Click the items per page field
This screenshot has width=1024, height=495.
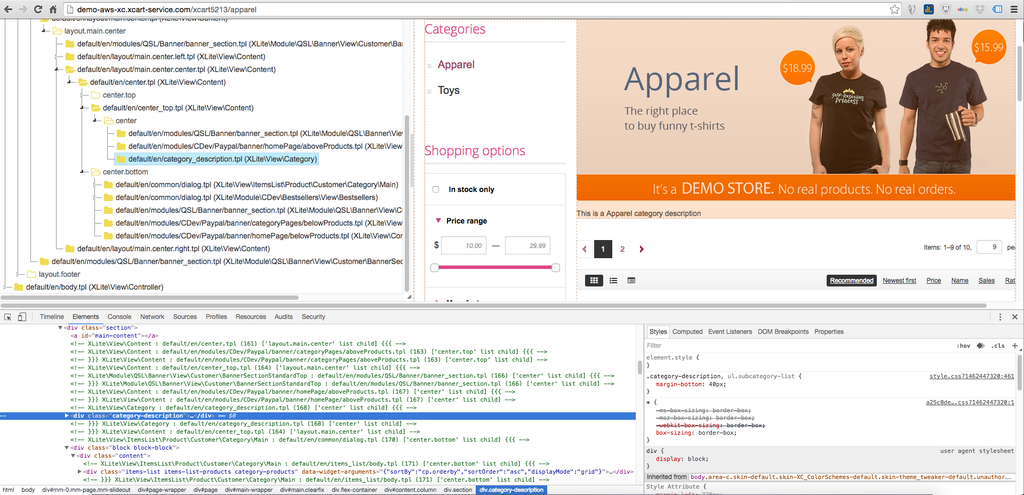click(x=989, y=247)
